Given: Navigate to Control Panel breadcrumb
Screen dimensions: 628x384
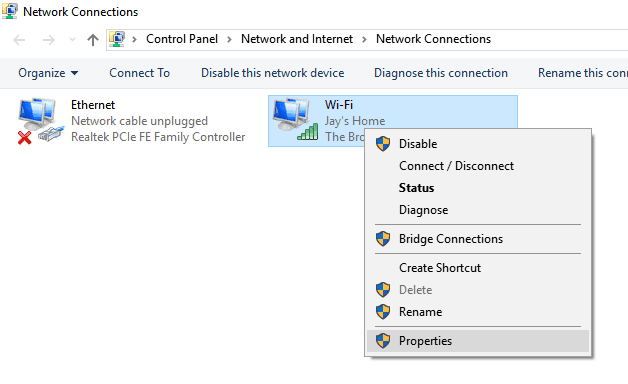Looking at the screenshot, I should coord(182,39).
